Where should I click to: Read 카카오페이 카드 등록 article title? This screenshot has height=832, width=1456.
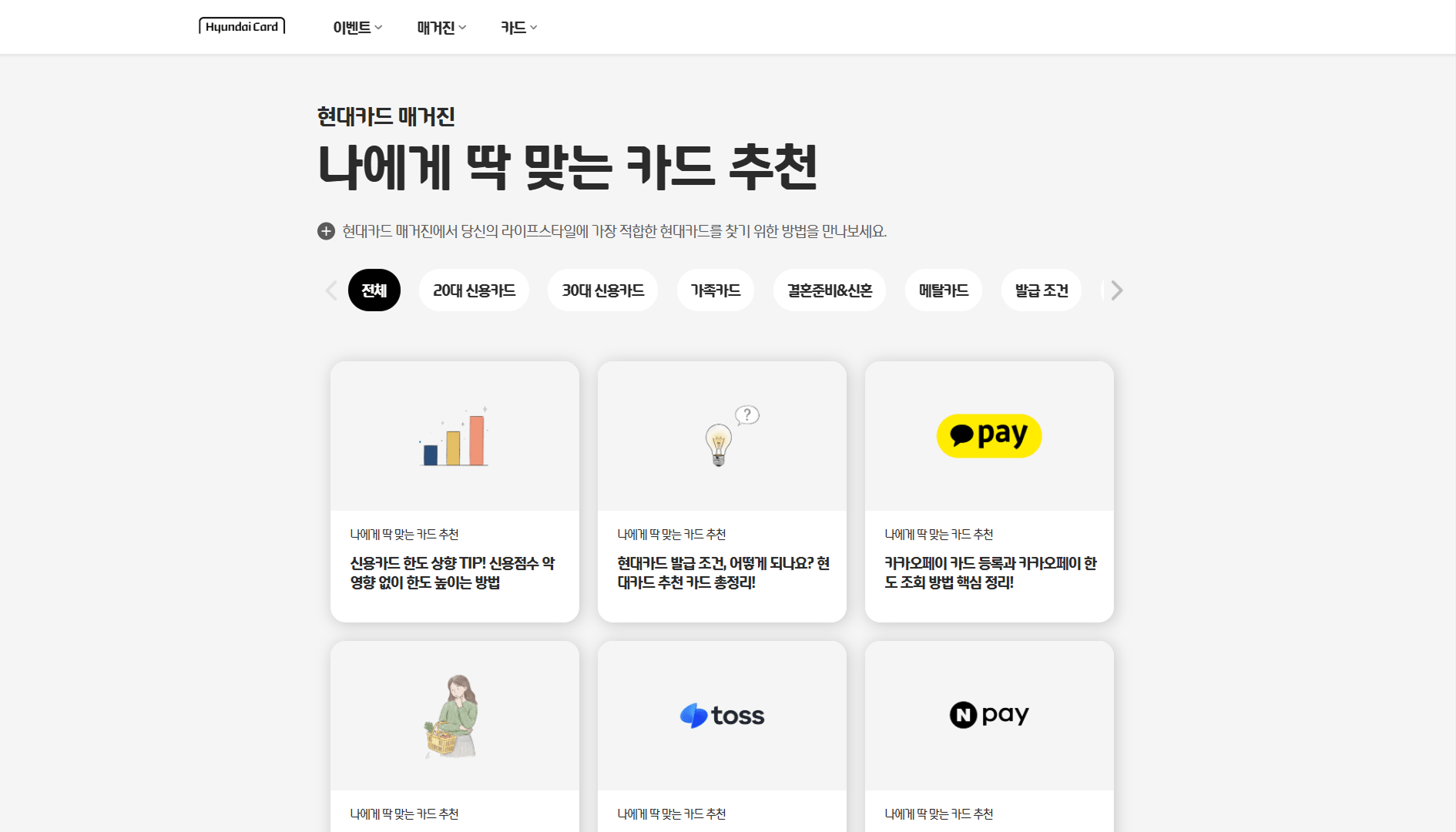tap(991, 573)
